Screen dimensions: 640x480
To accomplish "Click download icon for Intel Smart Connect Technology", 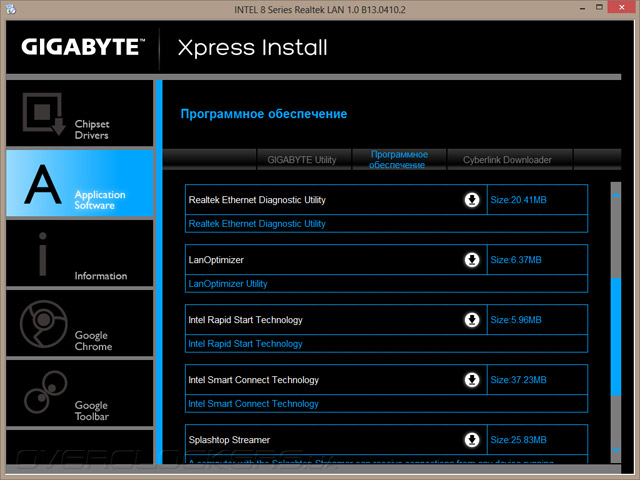I will click(x=472, y=380).
